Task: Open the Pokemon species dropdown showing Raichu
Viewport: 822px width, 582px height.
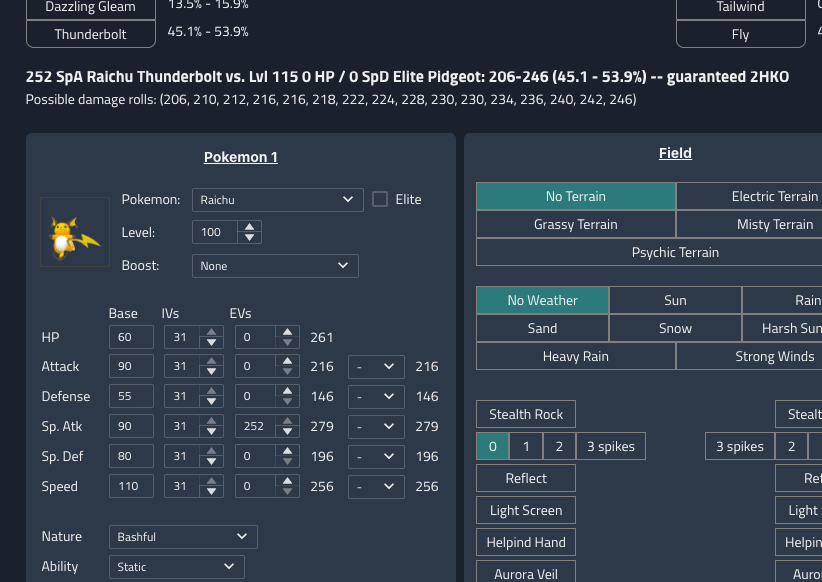Action: 278,200
